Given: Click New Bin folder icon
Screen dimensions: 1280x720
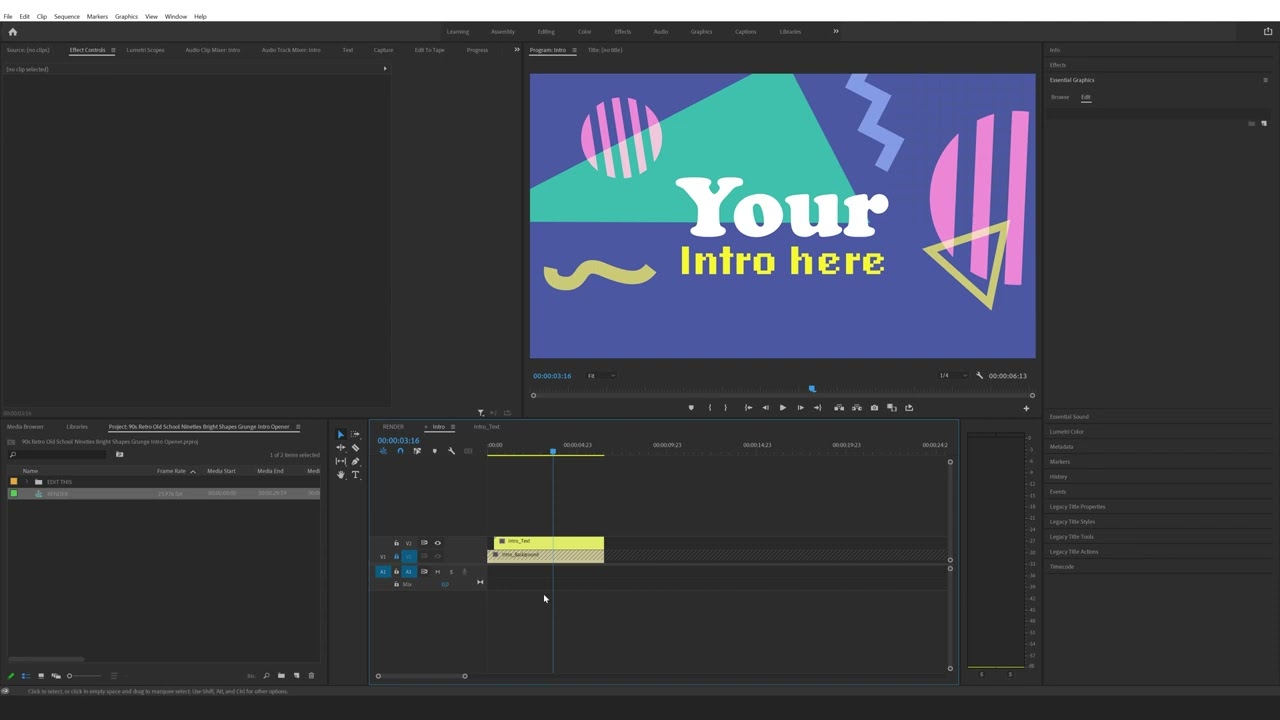Looking at the screenshot, I should tap(281, 676).
